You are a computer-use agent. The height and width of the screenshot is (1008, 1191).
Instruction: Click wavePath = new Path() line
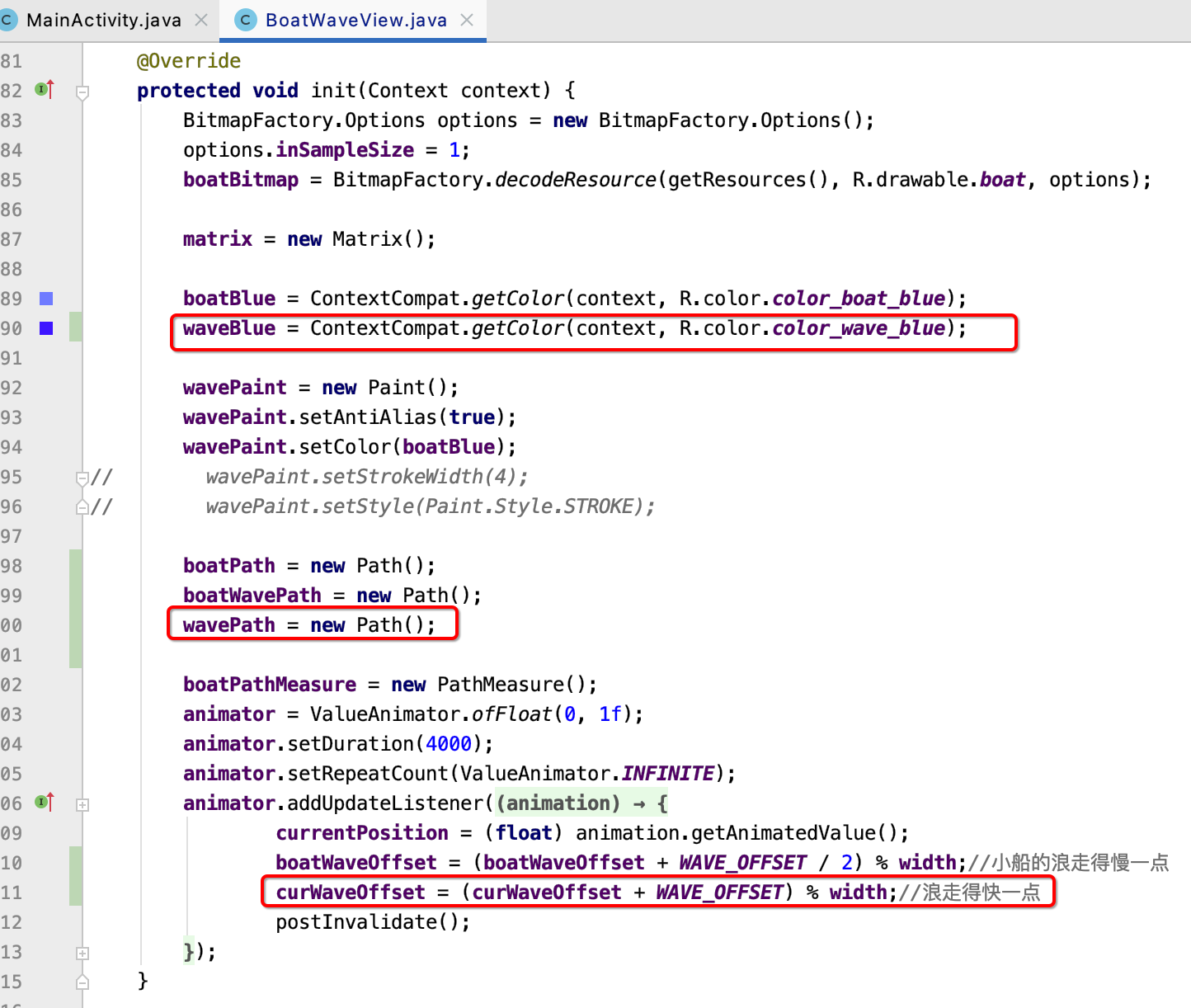pos(309,625)
